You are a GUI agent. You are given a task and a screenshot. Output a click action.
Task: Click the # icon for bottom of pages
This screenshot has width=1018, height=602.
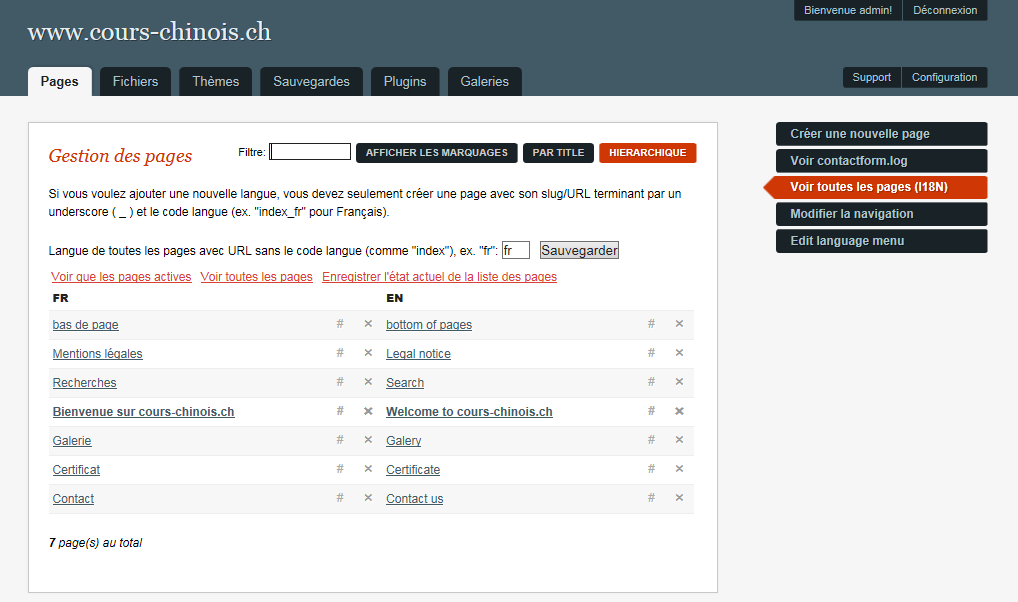click(x=651, y=323)
